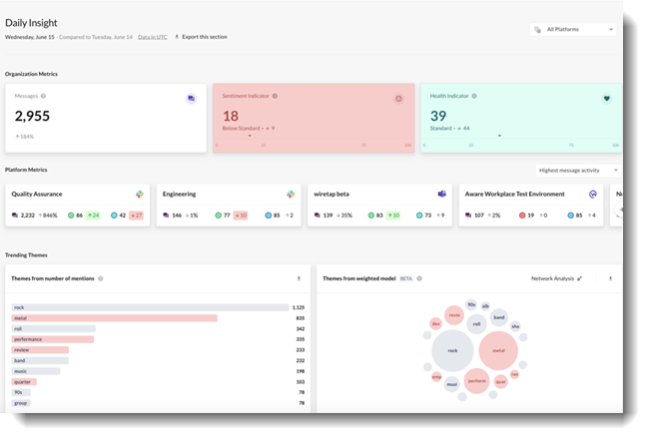The image size is (650, 440).
Task: Click the large 'rock' bubble in weighted model
Action: [452, 352]
